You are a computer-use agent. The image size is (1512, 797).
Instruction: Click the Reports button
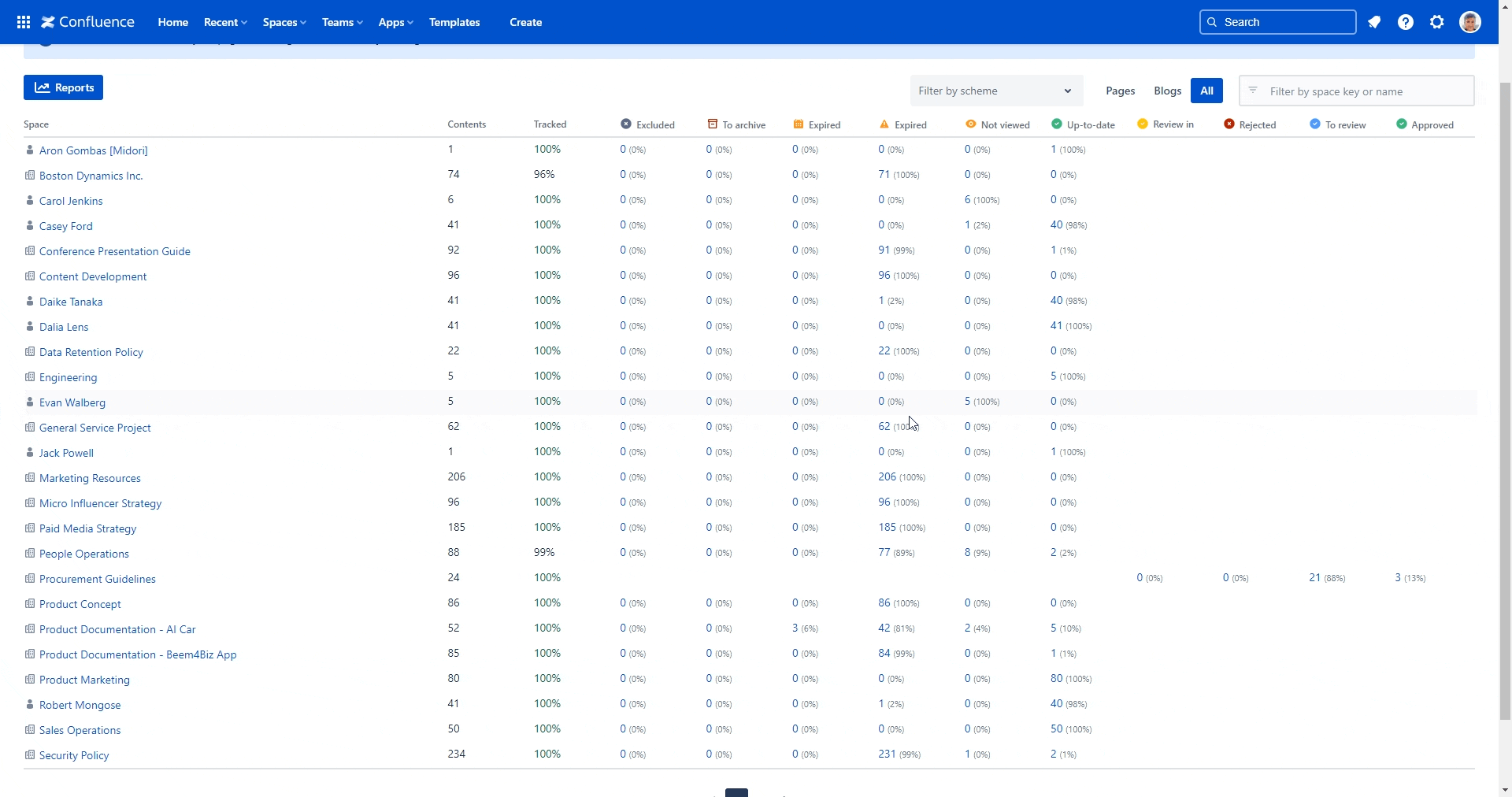[63, 87]
